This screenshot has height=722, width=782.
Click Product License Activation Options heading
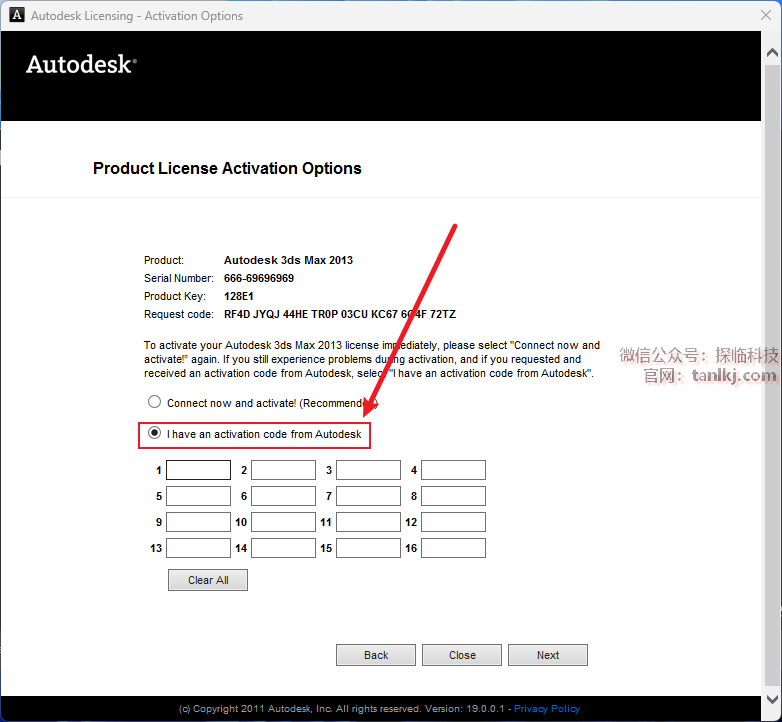point(227,169)
